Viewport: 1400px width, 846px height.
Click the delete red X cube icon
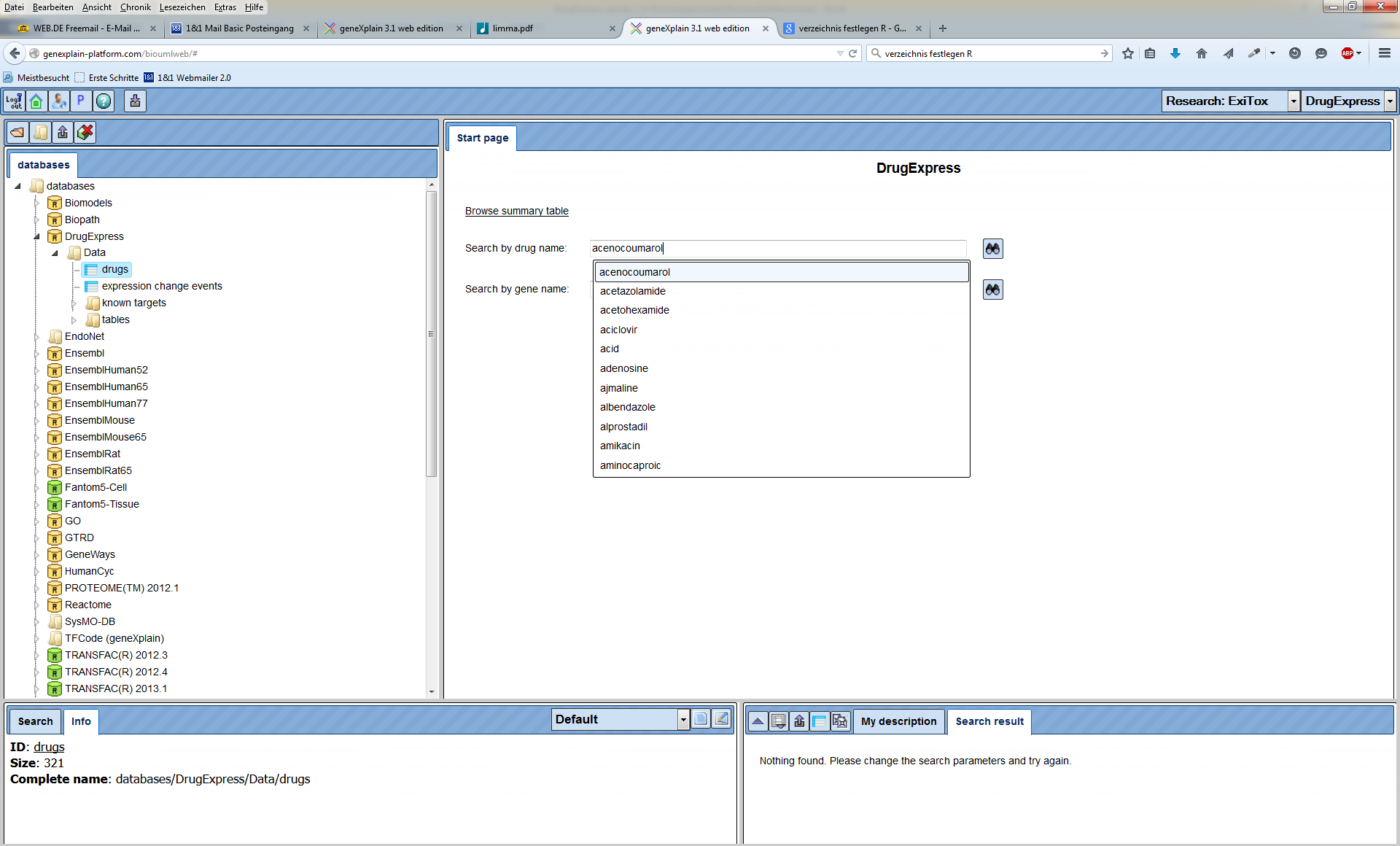(x=85, y=133)
